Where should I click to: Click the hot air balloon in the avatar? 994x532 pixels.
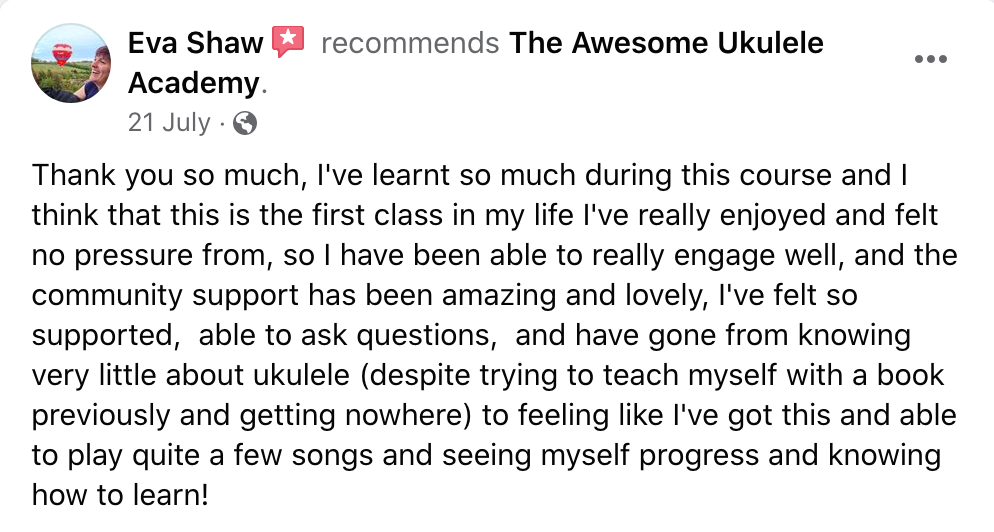point(61,55)
